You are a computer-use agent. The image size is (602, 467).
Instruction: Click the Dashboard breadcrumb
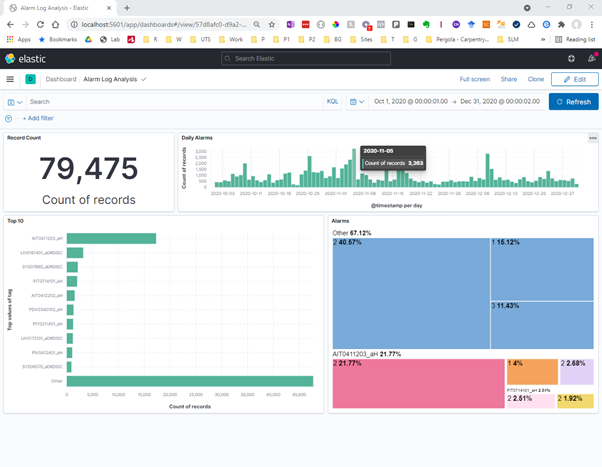[x=60, y=79]
